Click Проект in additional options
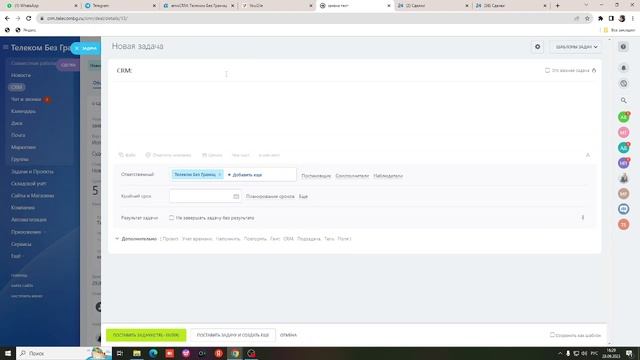Viewport: 640px width, 360px height. point(170,239)
